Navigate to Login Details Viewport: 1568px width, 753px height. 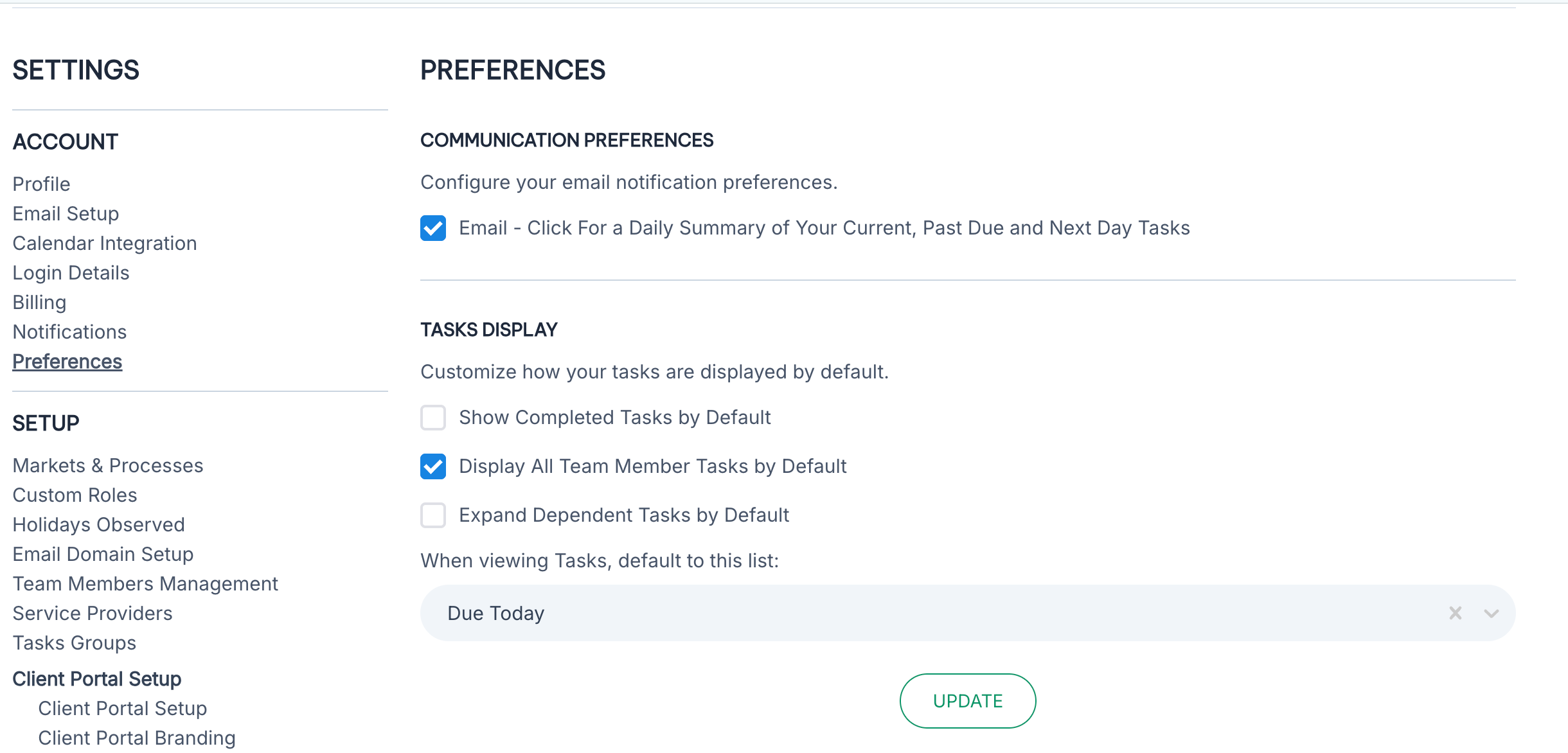tap(71, 273)
